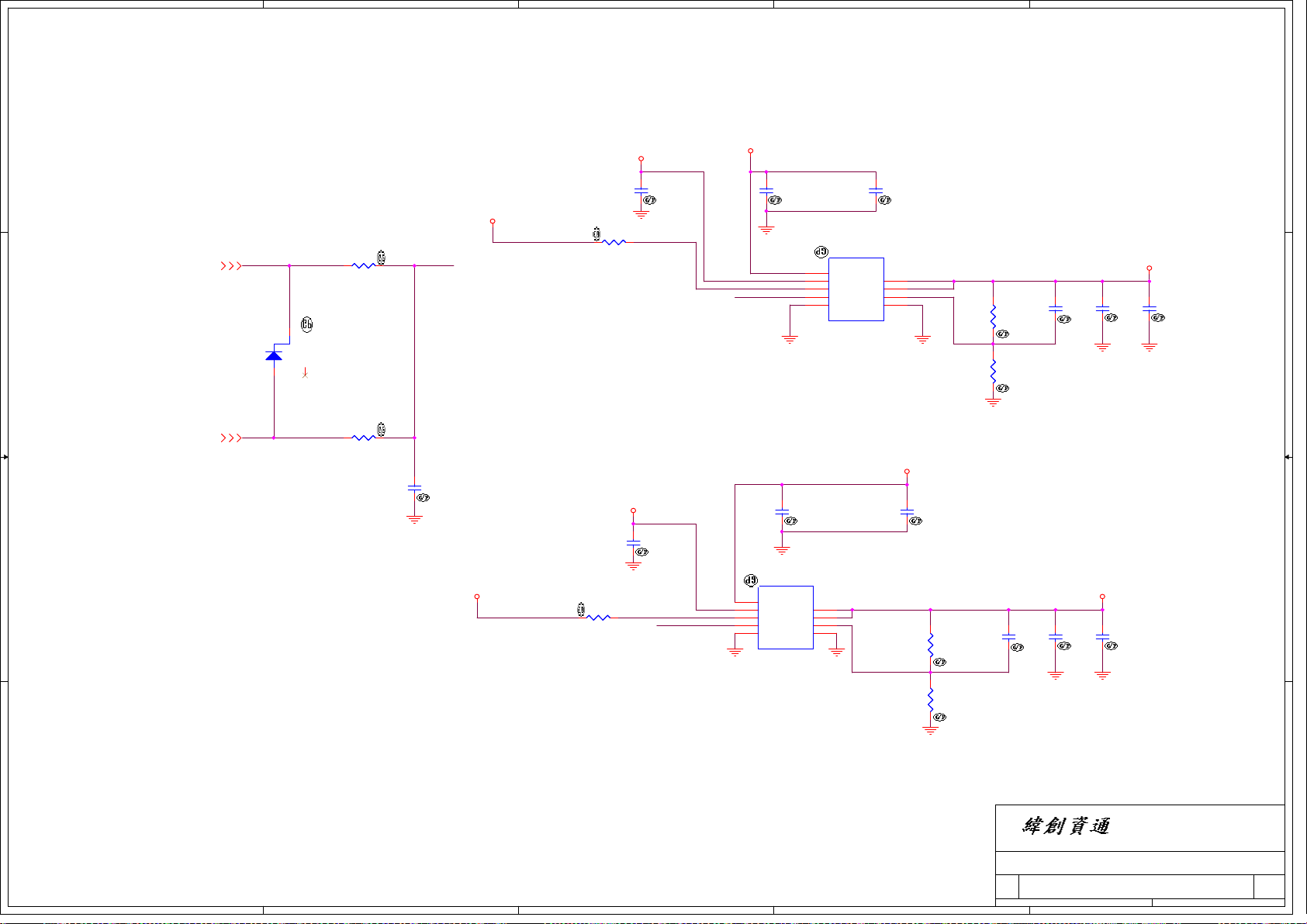Select the blue diode symbol

(274, 355)
